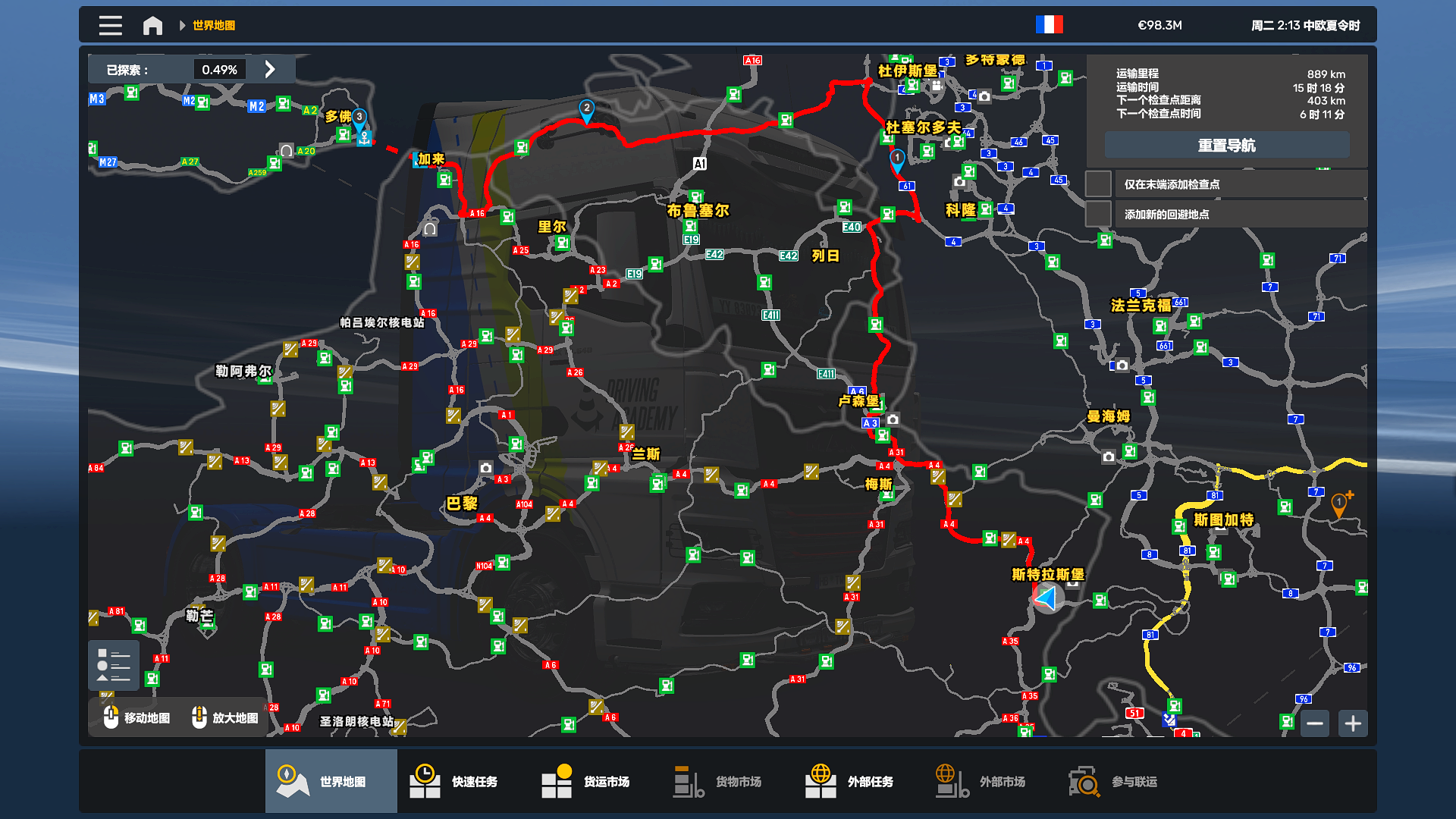Click the fuel station icon at 列日 E40

845,207
